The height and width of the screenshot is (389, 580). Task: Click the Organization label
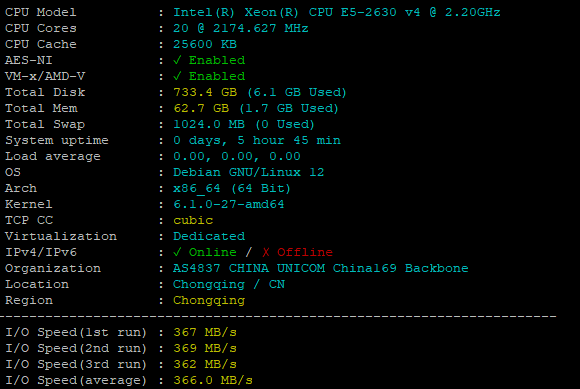[53, 268]
